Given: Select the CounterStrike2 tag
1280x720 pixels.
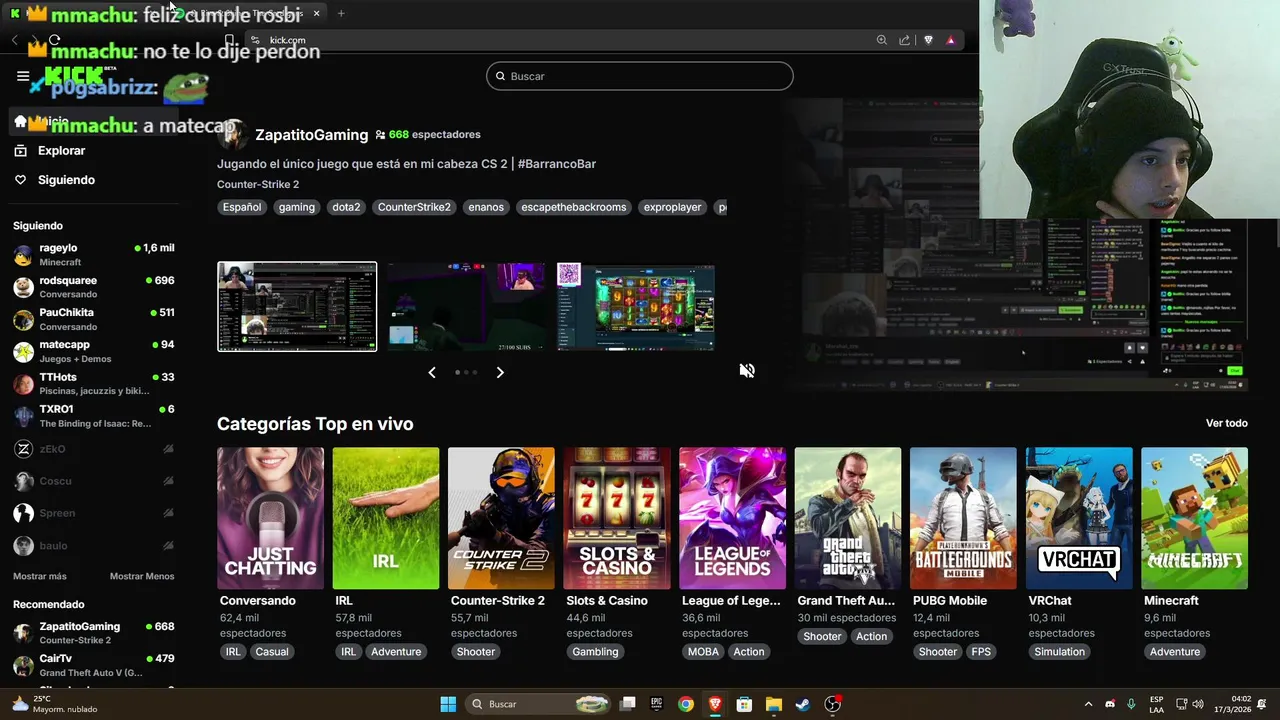Looking at the screenshot, I should (414, 207).
